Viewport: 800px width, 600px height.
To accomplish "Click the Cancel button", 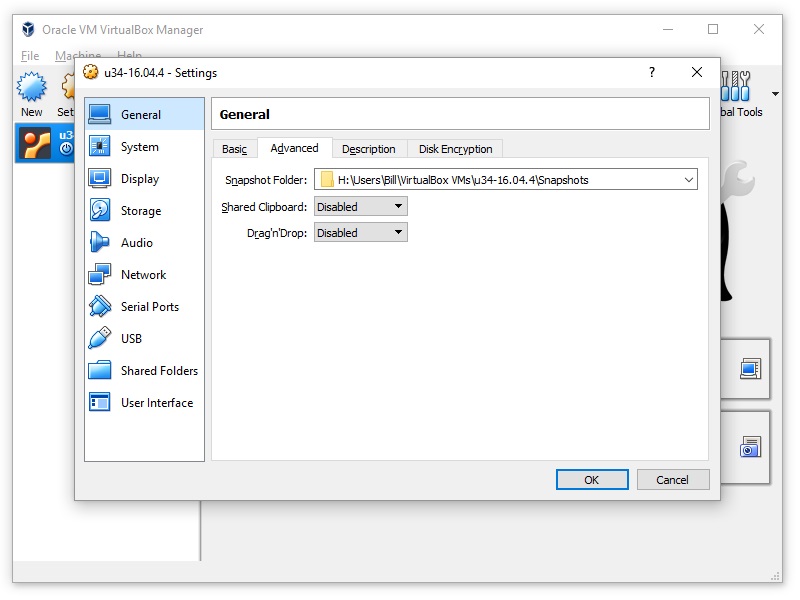I will [672, 480].
